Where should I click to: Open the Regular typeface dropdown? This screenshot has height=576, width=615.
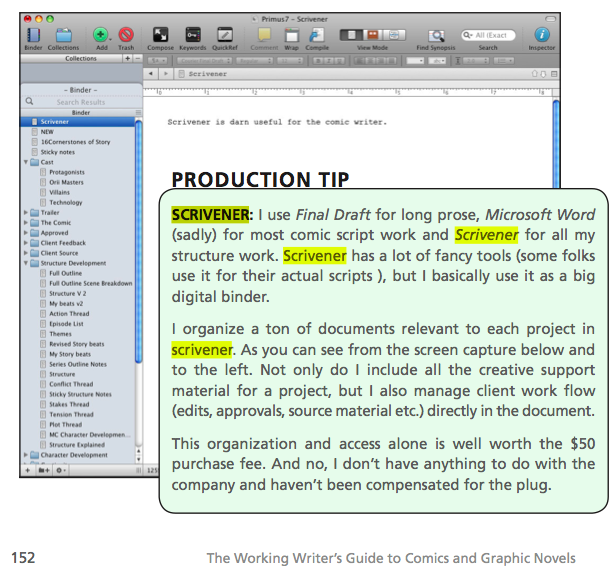tap(254, 61)
